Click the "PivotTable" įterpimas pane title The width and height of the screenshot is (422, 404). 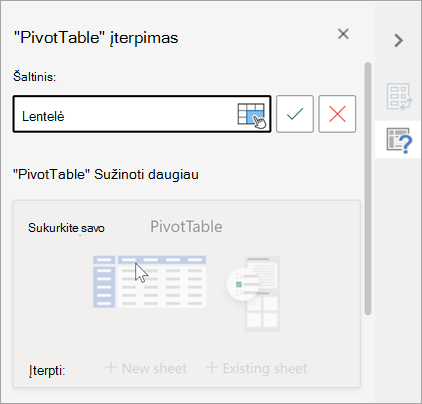tap(96, 38)
